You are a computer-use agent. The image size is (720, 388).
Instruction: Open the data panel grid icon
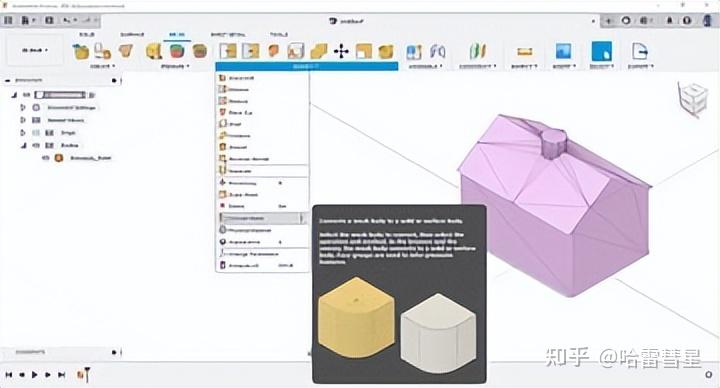(x=8, y=20)
